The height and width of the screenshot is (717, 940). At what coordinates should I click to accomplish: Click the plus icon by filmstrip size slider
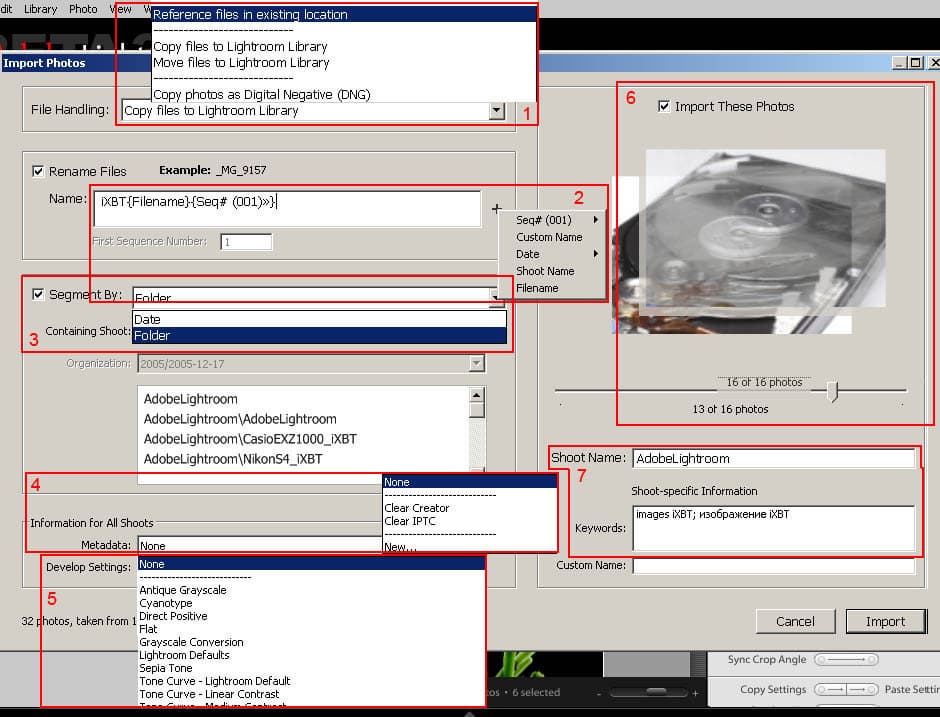[x=695, y=693]
